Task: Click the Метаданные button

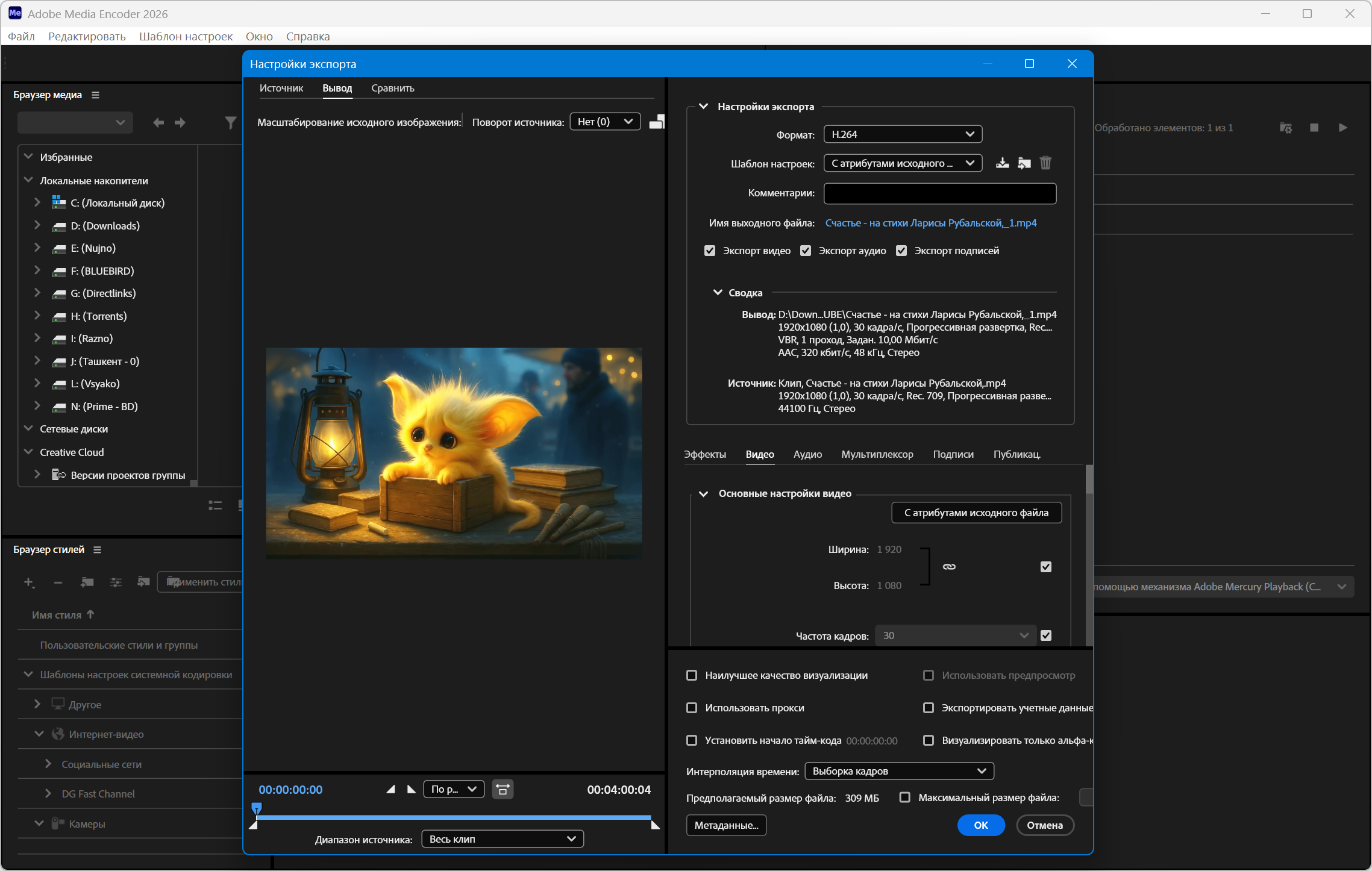Action: (x=726, y=825)
